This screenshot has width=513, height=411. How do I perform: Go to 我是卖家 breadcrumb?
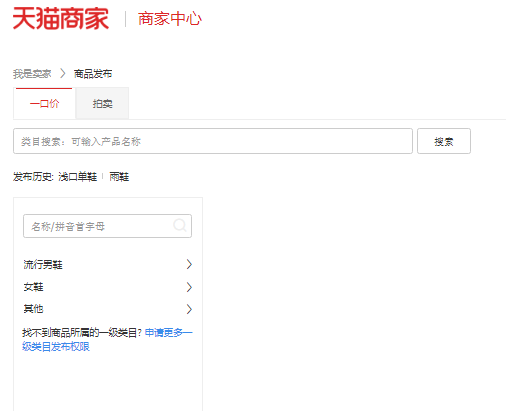tap(32, 74)
